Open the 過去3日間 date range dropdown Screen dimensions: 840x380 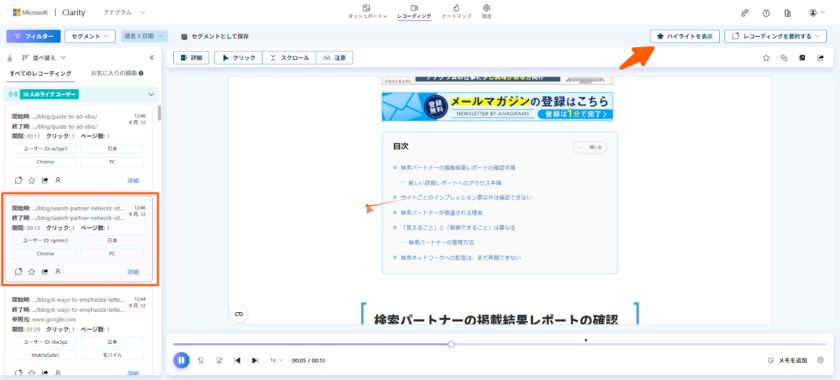144,36
